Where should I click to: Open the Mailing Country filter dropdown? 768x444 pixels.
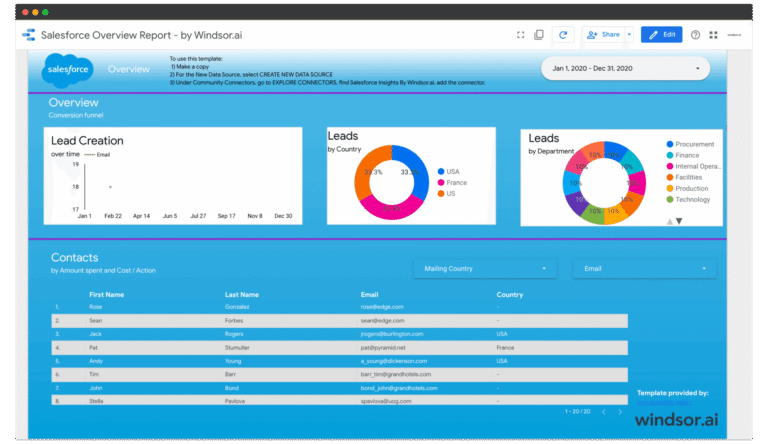tap(485, 269)
